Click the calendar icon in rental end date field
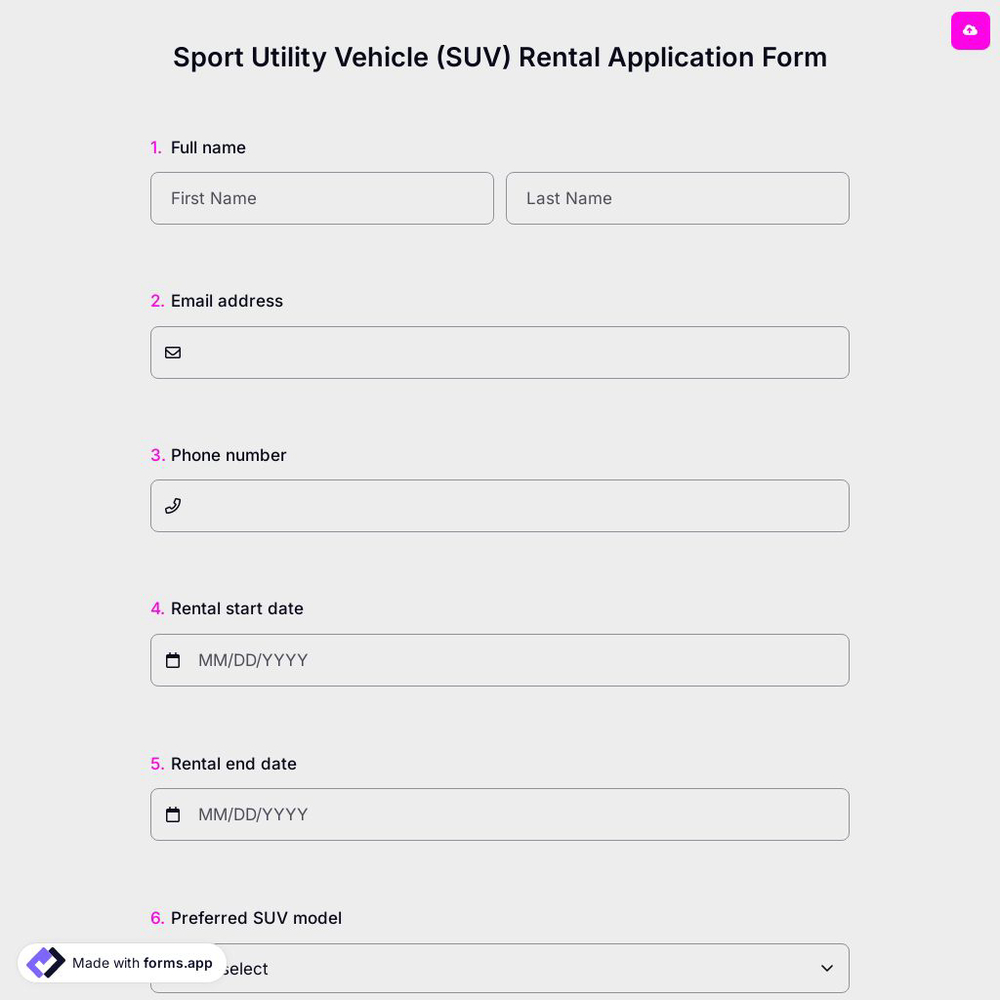The image size is (1000, 1000). [173, 814]
